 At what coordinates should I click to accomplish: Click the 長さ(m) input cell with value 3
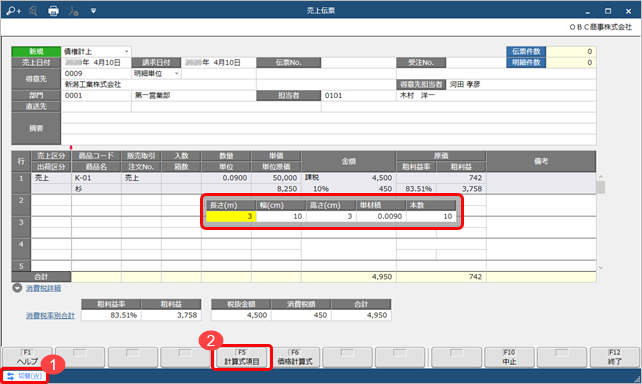[x=231, y=216]
